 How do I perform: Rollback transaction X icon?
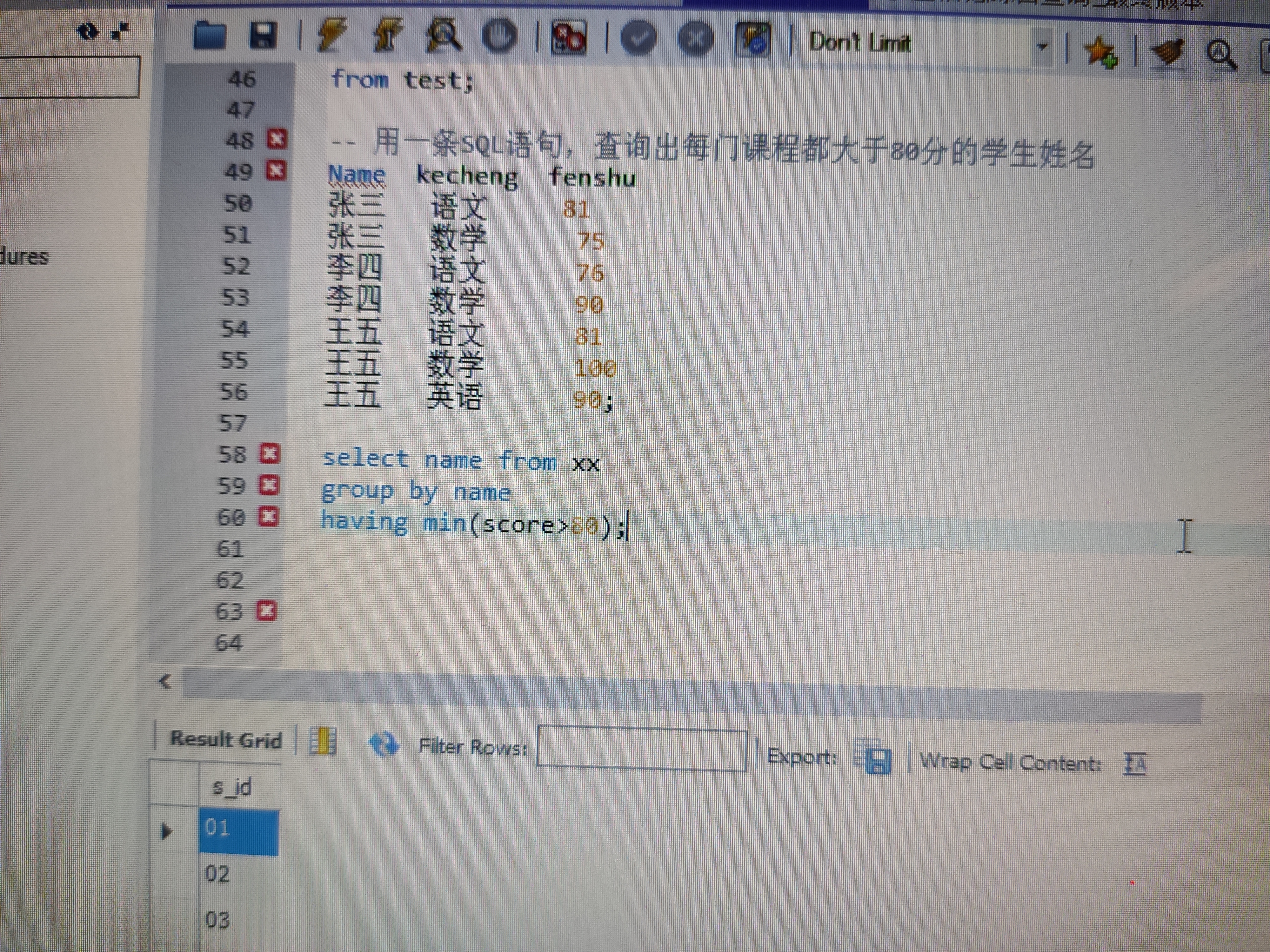[x=695, y=39]
